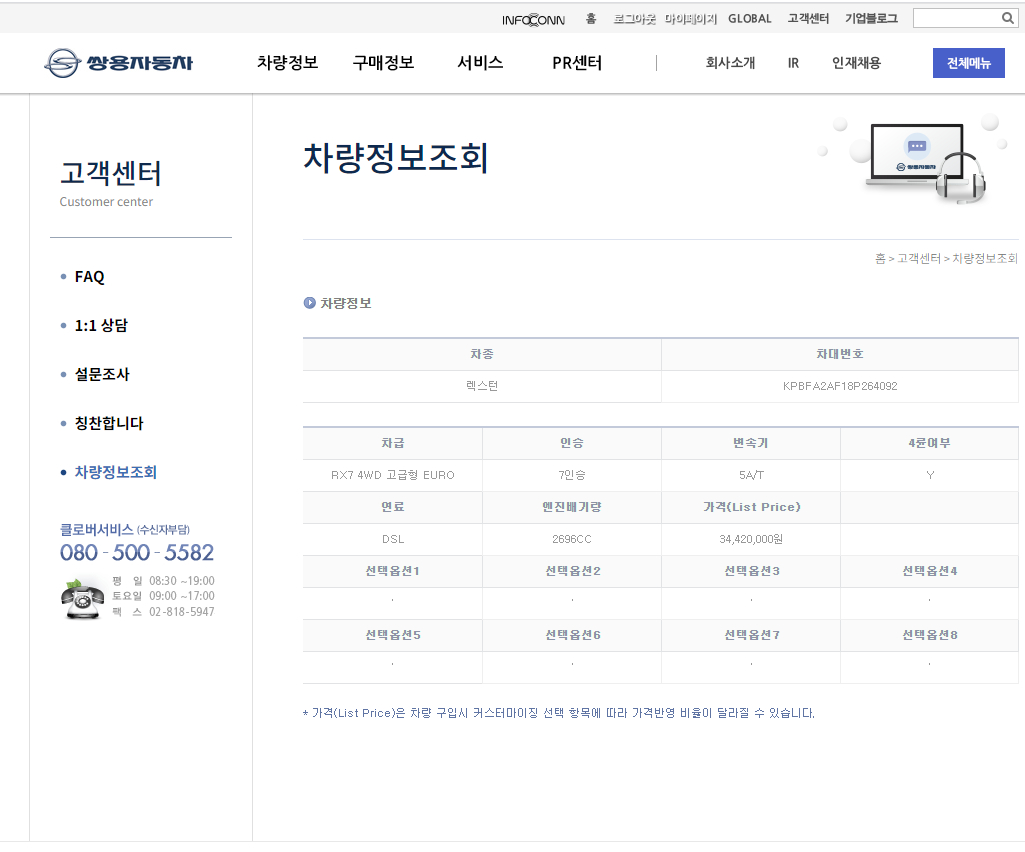Image resolution: width=1025 pixels, height=852 pixels.
Task: Click the 선택옵션1 header cell
Action: (392, 571)
